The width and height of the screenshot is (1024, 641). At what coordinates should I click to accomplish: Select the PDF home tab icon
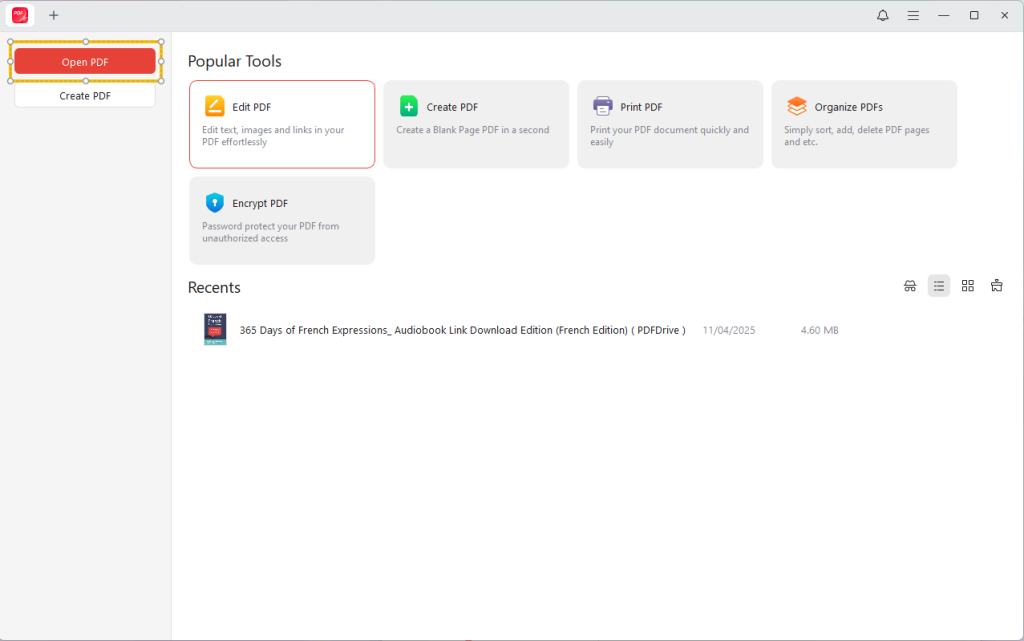[20, 15]
